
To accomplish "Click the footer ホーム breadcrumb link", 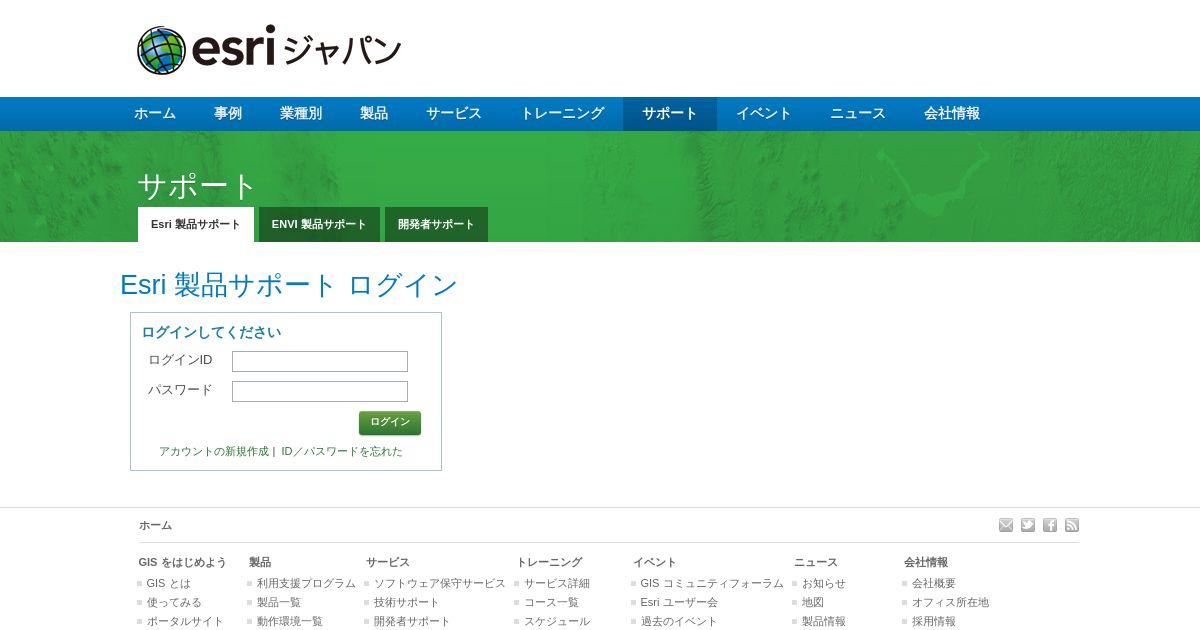I will pos(155,525).
